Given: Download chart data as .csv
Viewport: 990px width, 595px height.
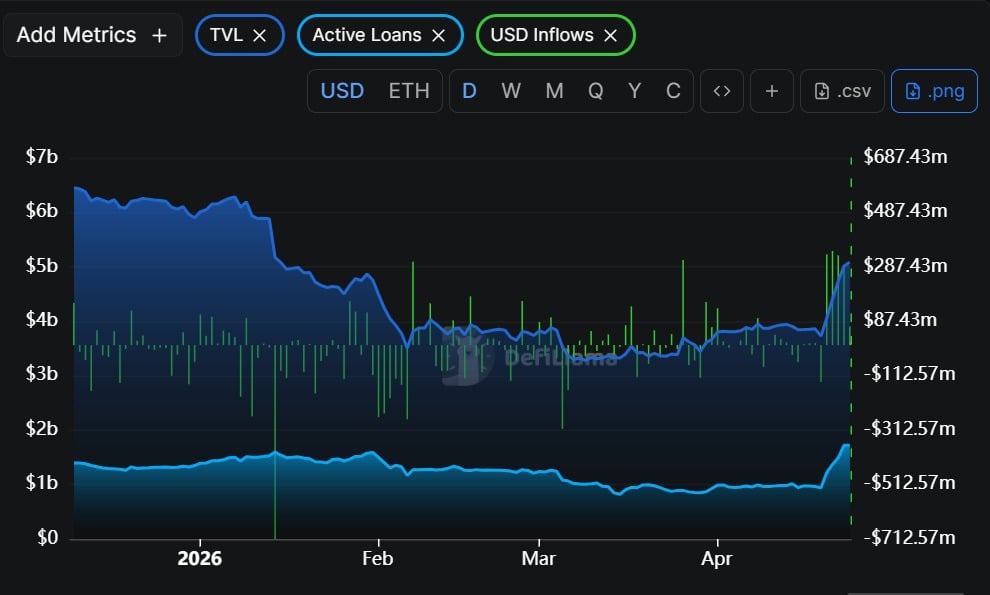Looking at the screenshot, I should coord(842,91).
